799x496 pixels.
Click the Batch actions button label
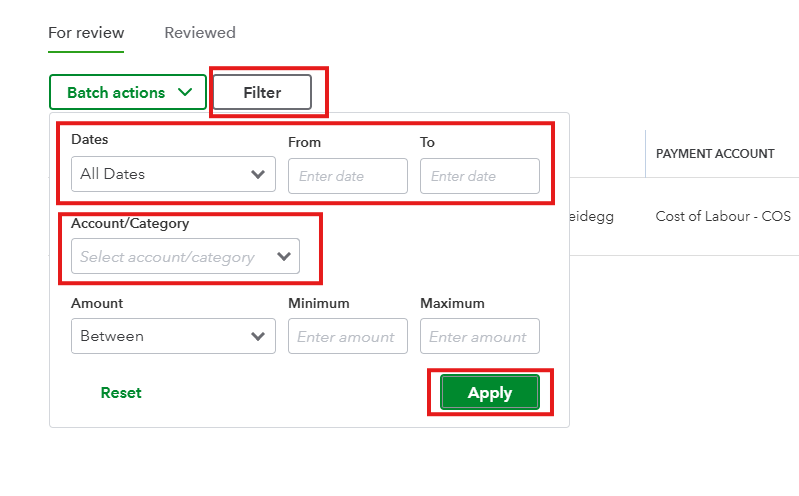click(116, 93)
